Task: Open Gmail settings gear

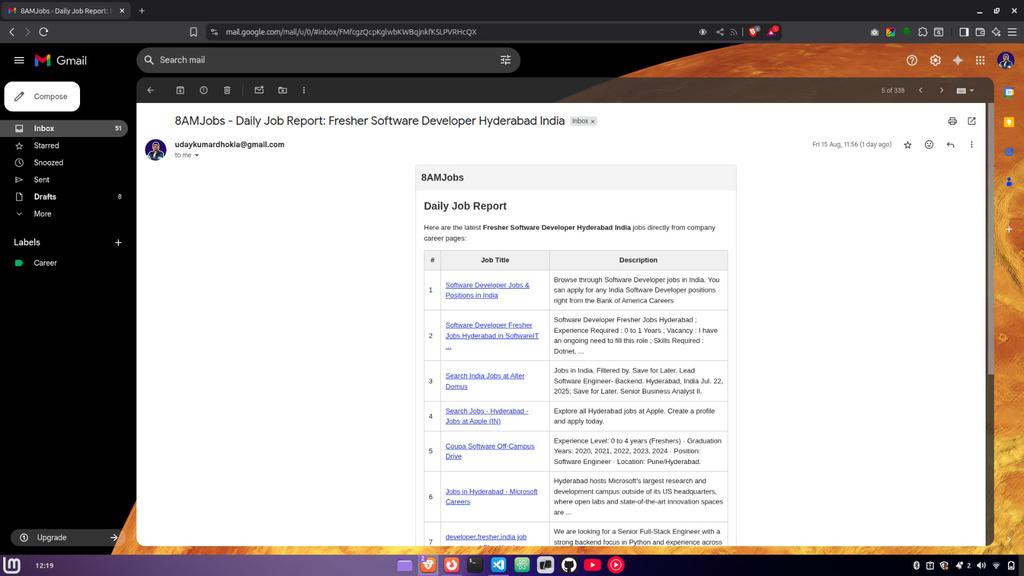Action: coord(934,60)
